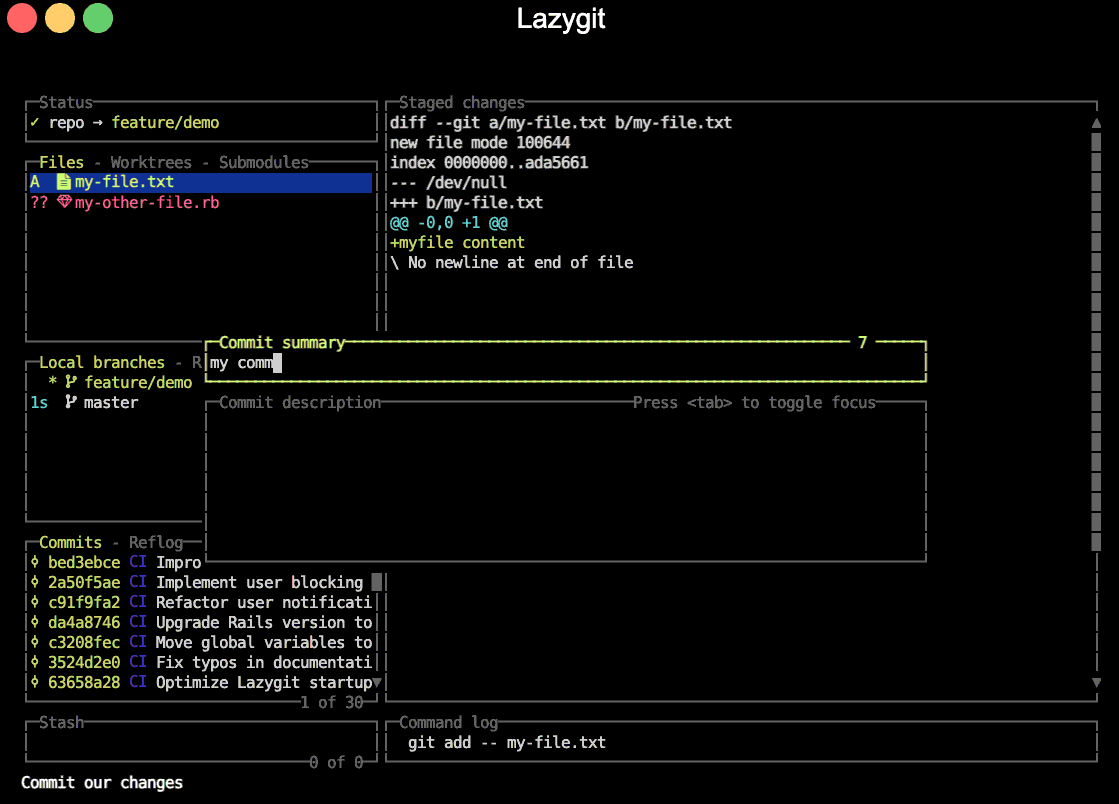Select the staged my-file.txt row
Image resolution: width=1119 pixels, height=804 pixels.
point(201,182)
